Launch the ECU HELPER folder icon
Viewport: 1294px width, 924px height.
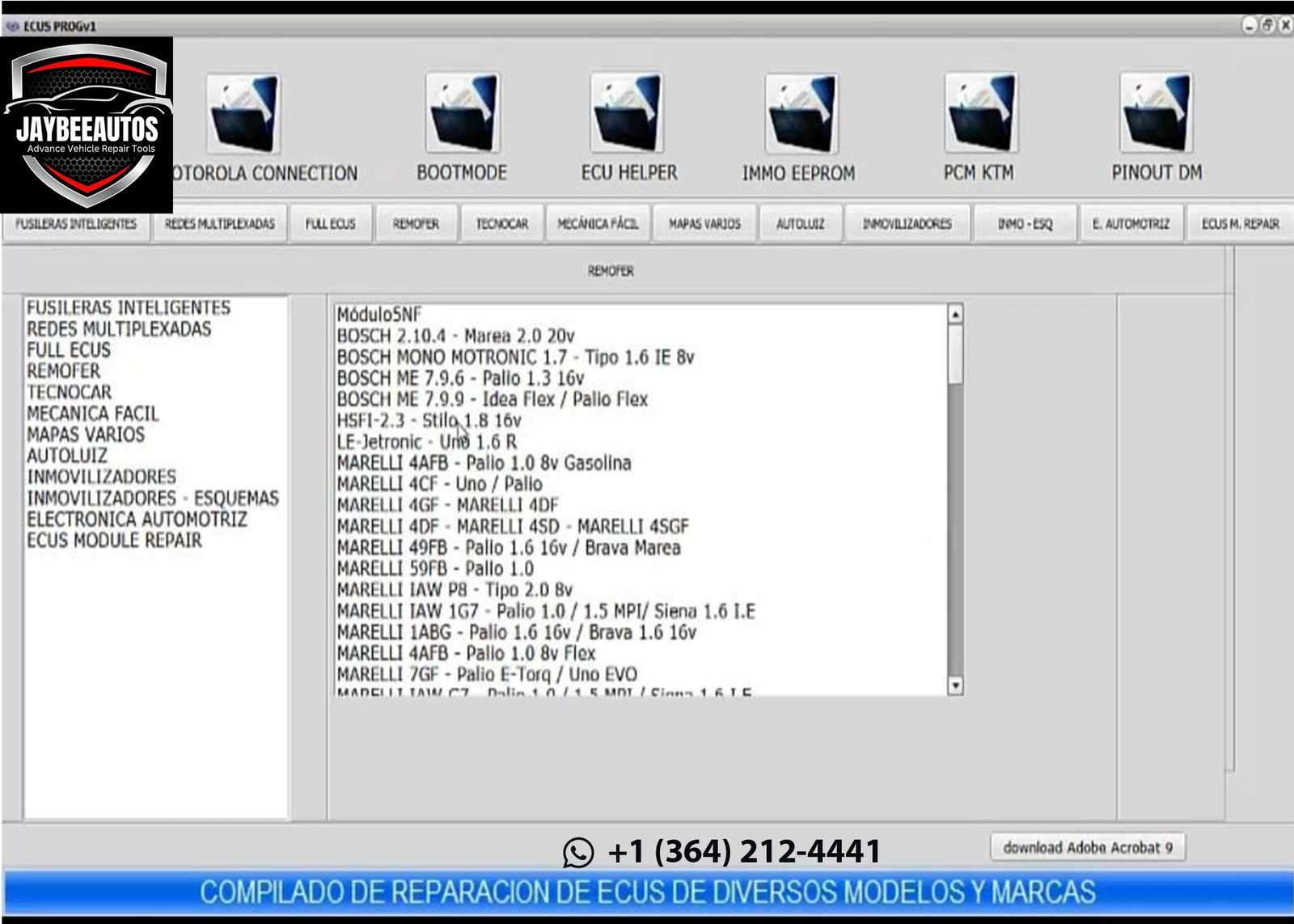628,113
